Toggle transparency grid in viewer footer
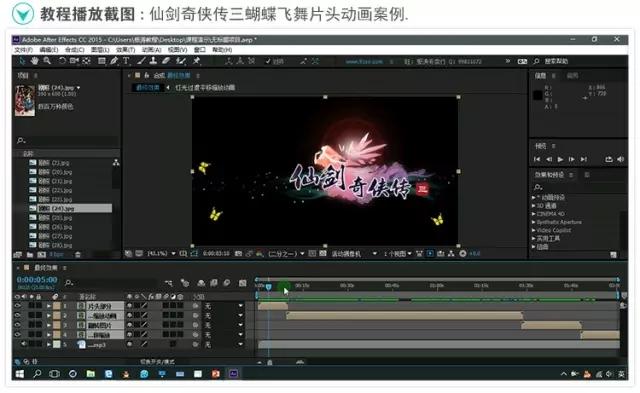640x393 pixels. tap(322, 254)
